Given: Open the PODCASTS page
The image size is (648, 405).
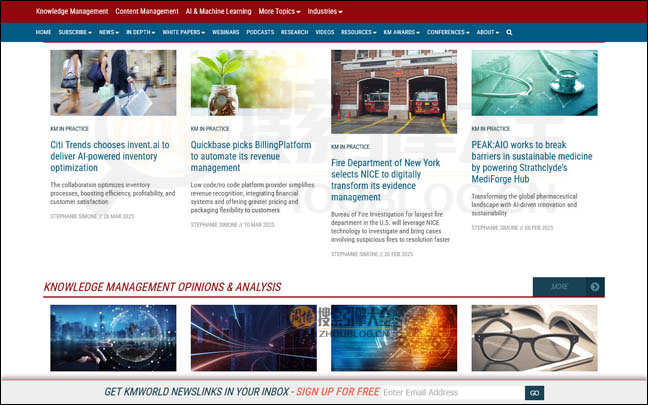Looking at the screenshot, I should 260,32.
